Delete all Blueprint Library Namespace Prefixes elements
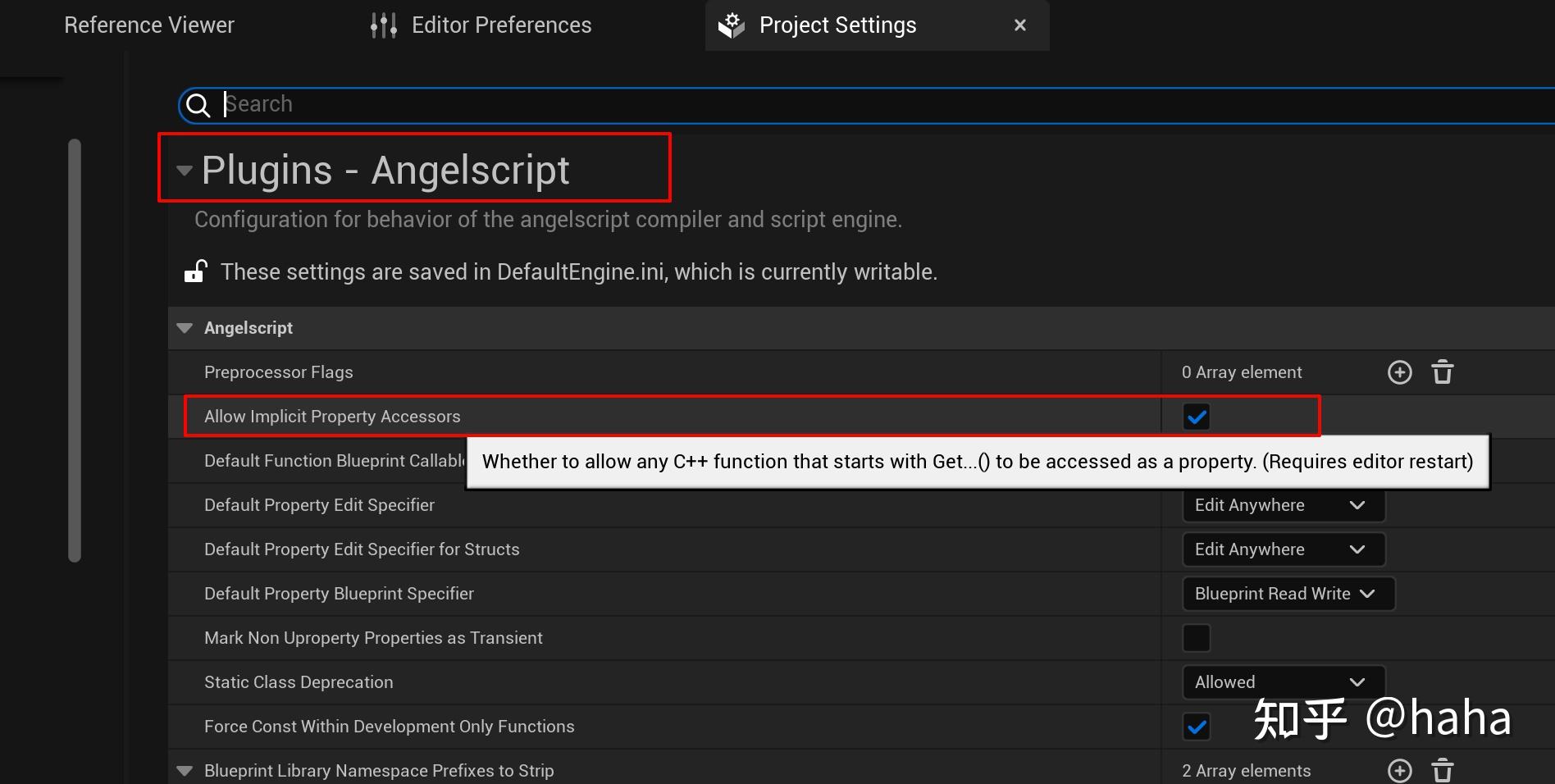The image size is (1555, 784). tap(1441, 770)
